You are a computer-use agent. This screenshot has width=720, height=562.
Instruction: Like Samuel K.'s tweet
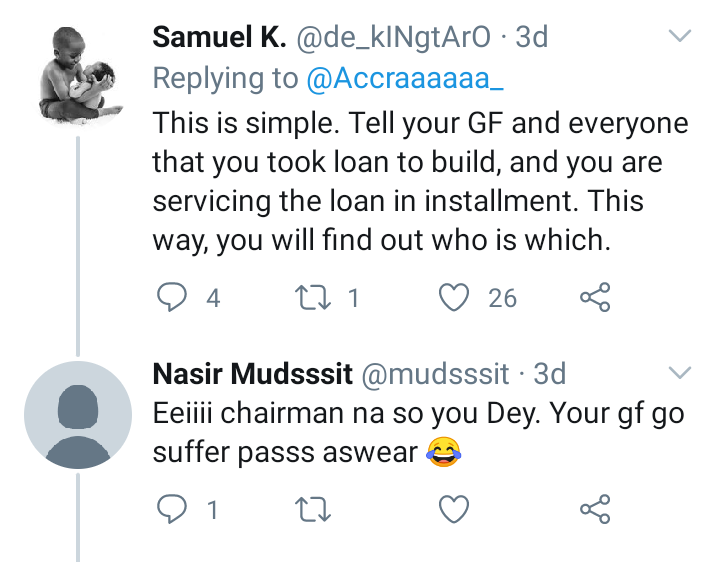[456, 297]
